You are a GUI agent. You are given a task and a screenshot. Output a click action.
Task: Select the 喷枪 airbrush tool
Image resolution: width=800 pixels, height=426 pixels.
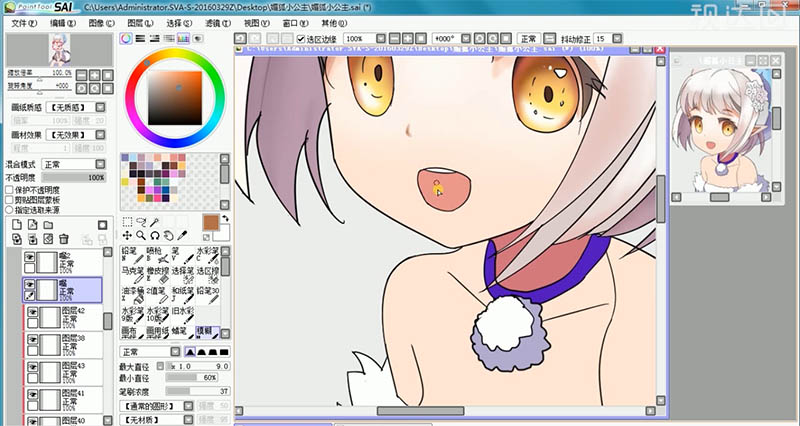point(157,255)
